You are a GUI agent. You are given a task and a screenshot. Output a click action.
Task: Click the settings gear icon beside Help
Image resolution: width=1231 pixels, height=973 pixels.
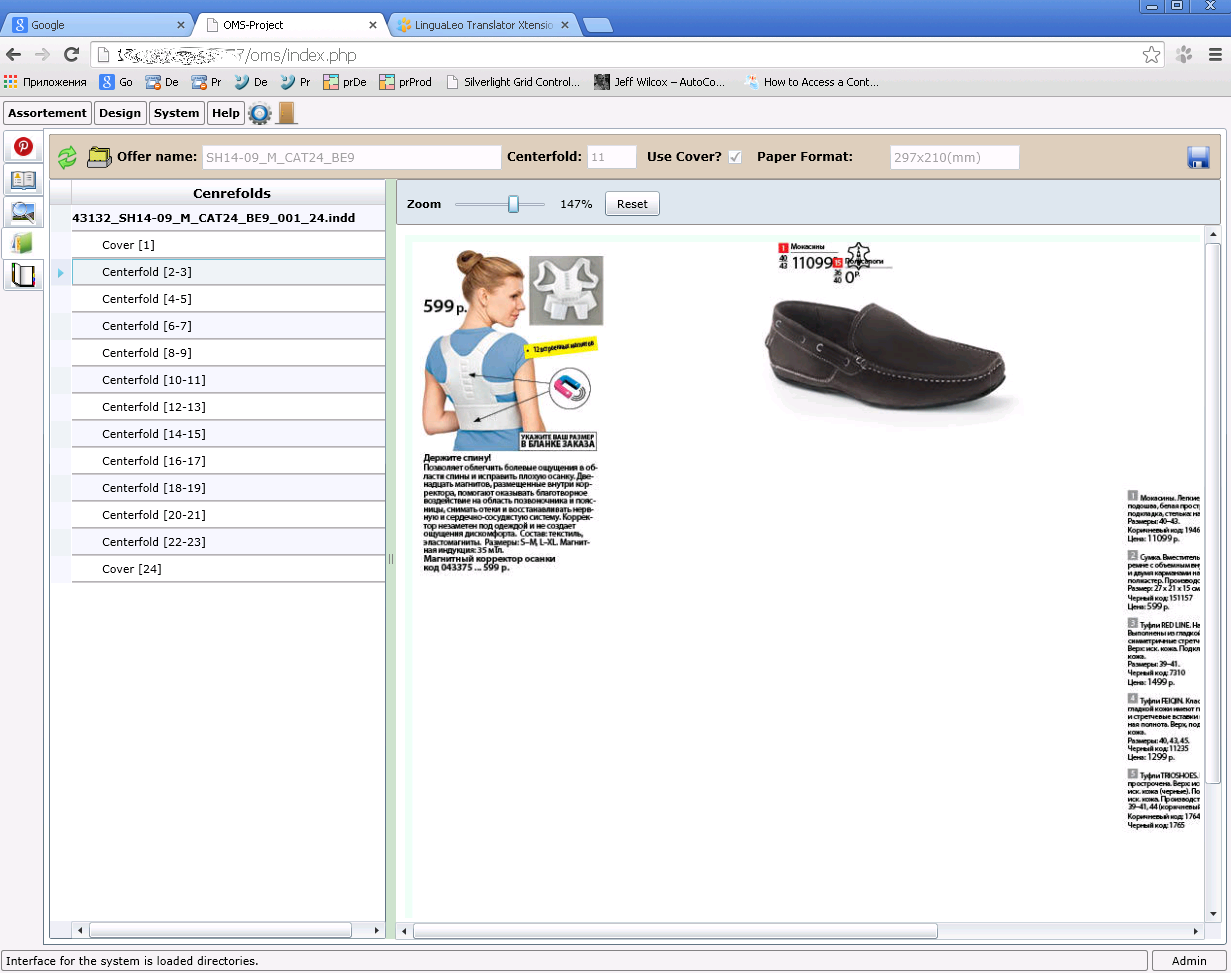coord(260,113)
